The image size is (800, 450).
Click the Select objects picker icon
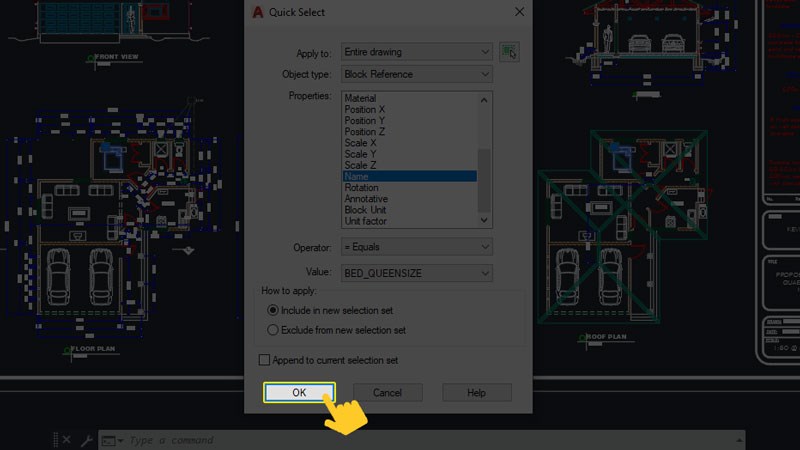click(509, 52)
